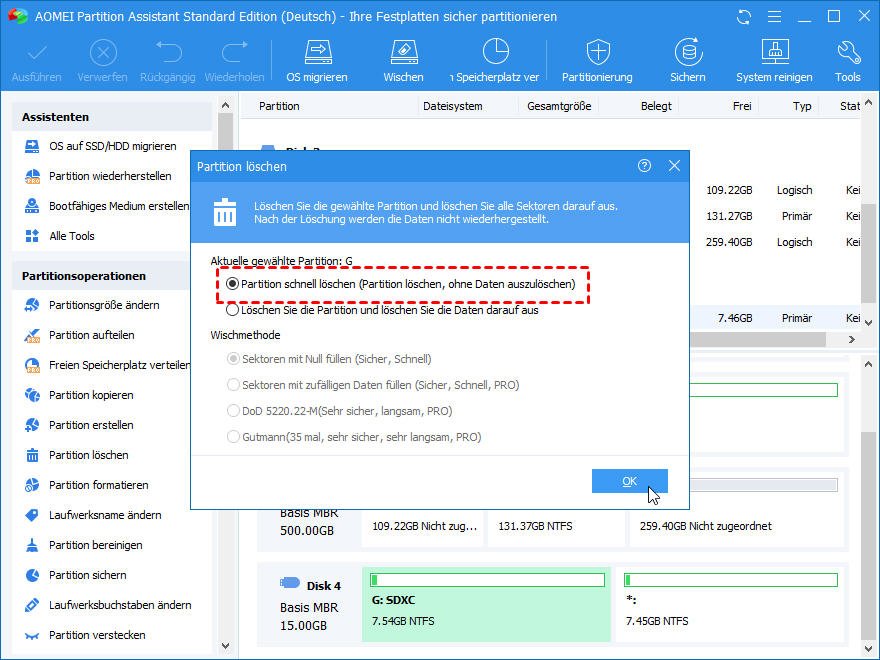The image size is (880, 660).
Task: Click the Frei column header
Action: [742, 106]
